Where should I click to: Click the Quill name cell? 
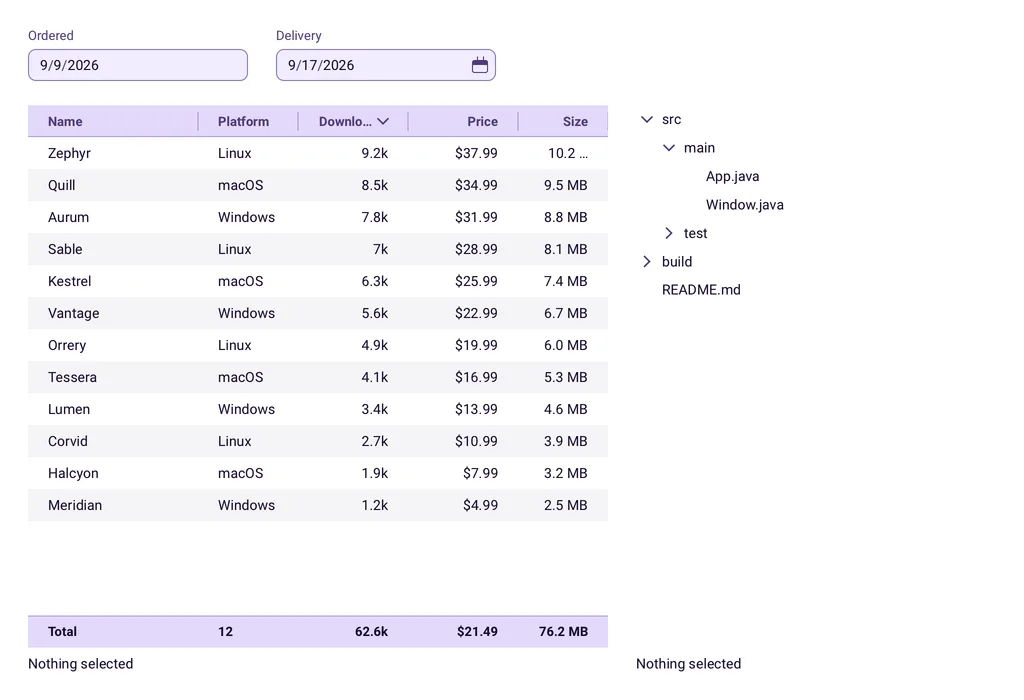[x=61, y=185]
